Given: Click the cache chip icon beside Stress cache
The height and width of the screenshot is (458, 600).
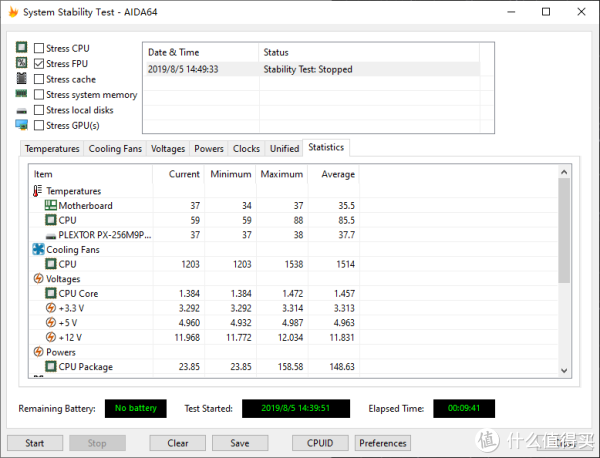Looking at the screenshot, I should point(21,78).
